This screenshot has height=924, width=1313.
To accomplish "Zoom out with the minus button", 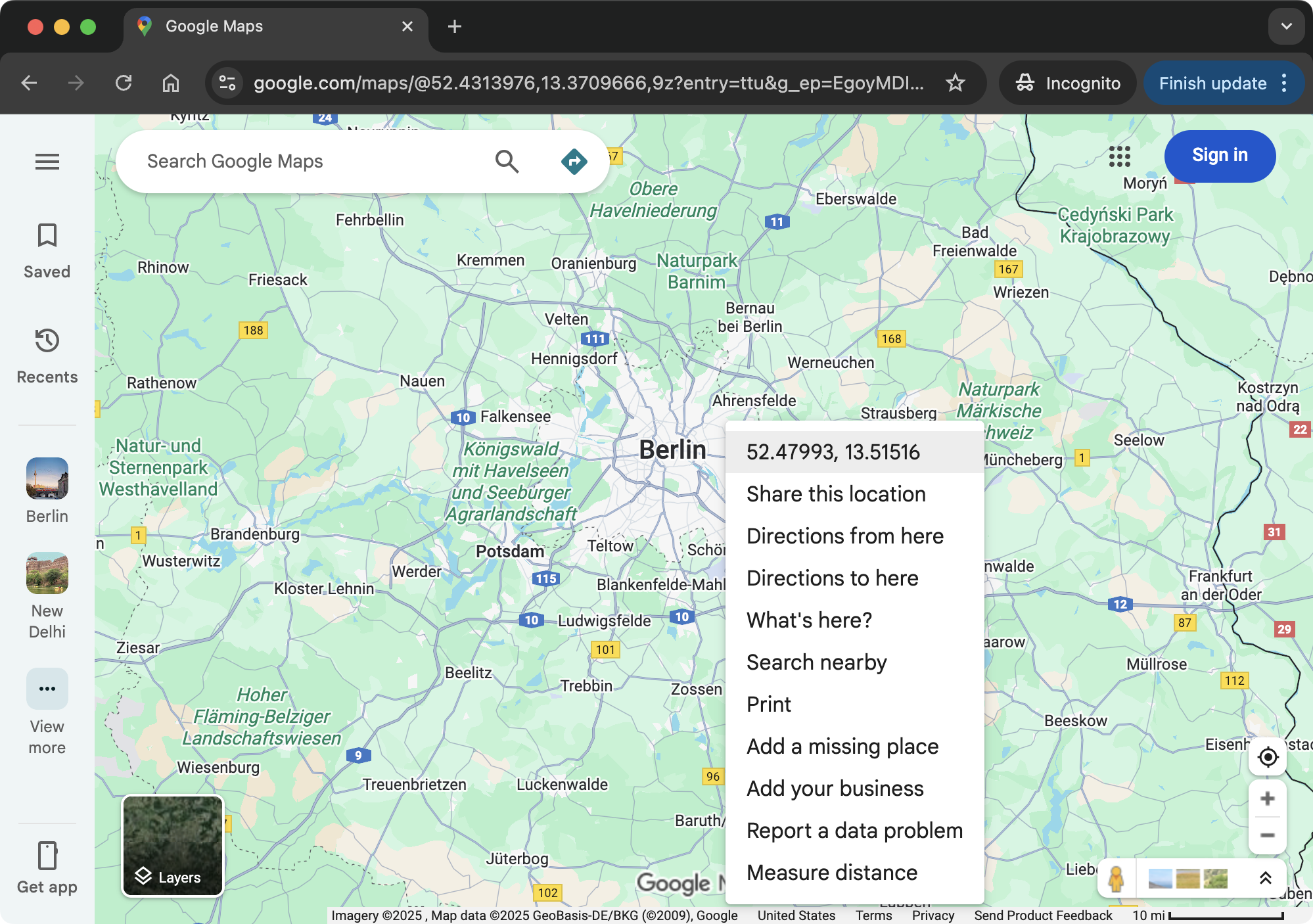I will click(x=1268, y=835).
